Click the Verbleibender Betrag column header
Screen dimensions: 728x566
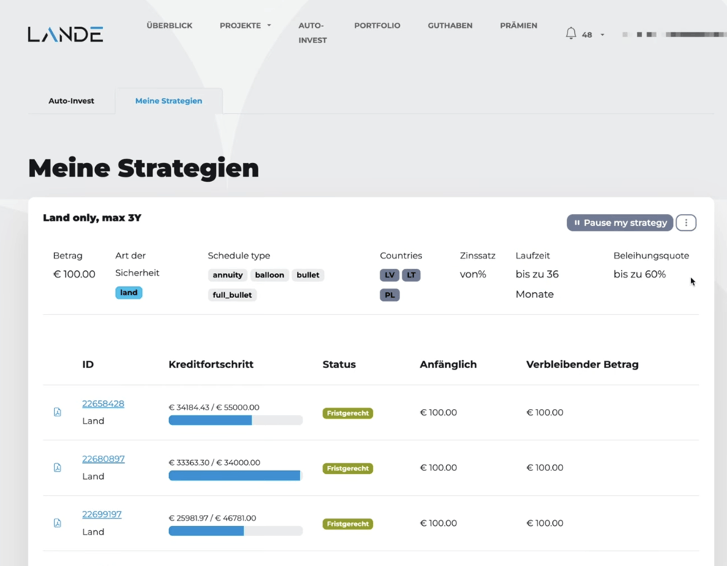pos(582,364)
